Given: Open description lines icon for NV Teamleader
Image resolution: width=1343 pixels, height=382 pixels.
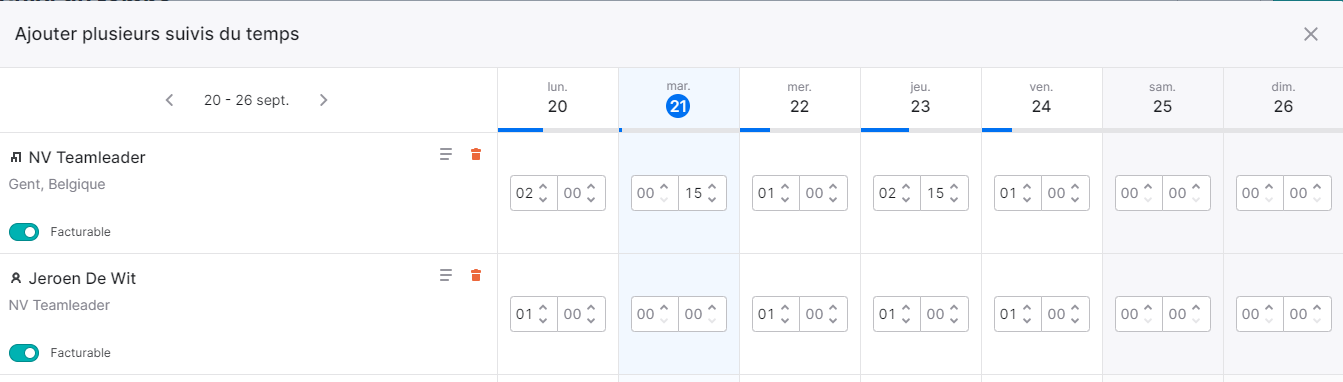Looking at the screenshot, I should click(446, 154).
